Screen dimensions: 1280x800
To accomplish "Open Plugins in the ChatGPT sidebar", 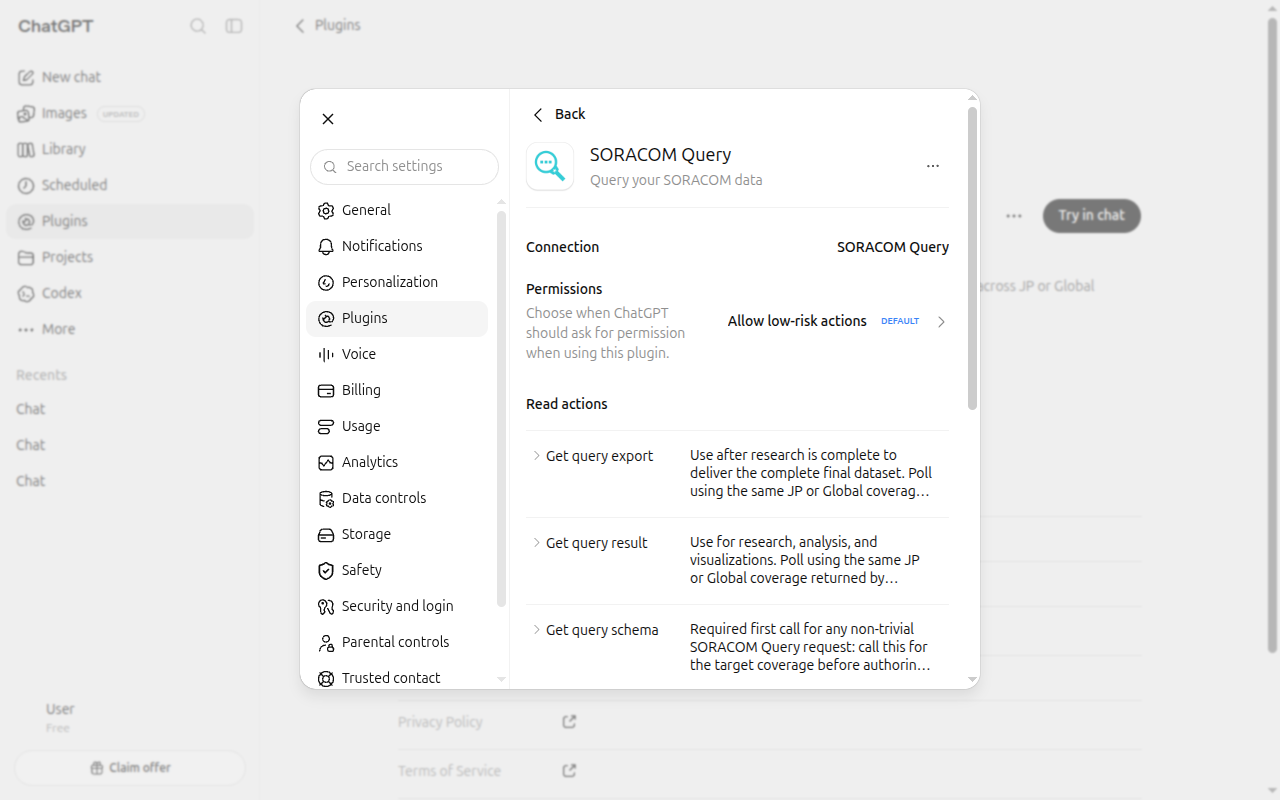I will (x=130, y=221).
